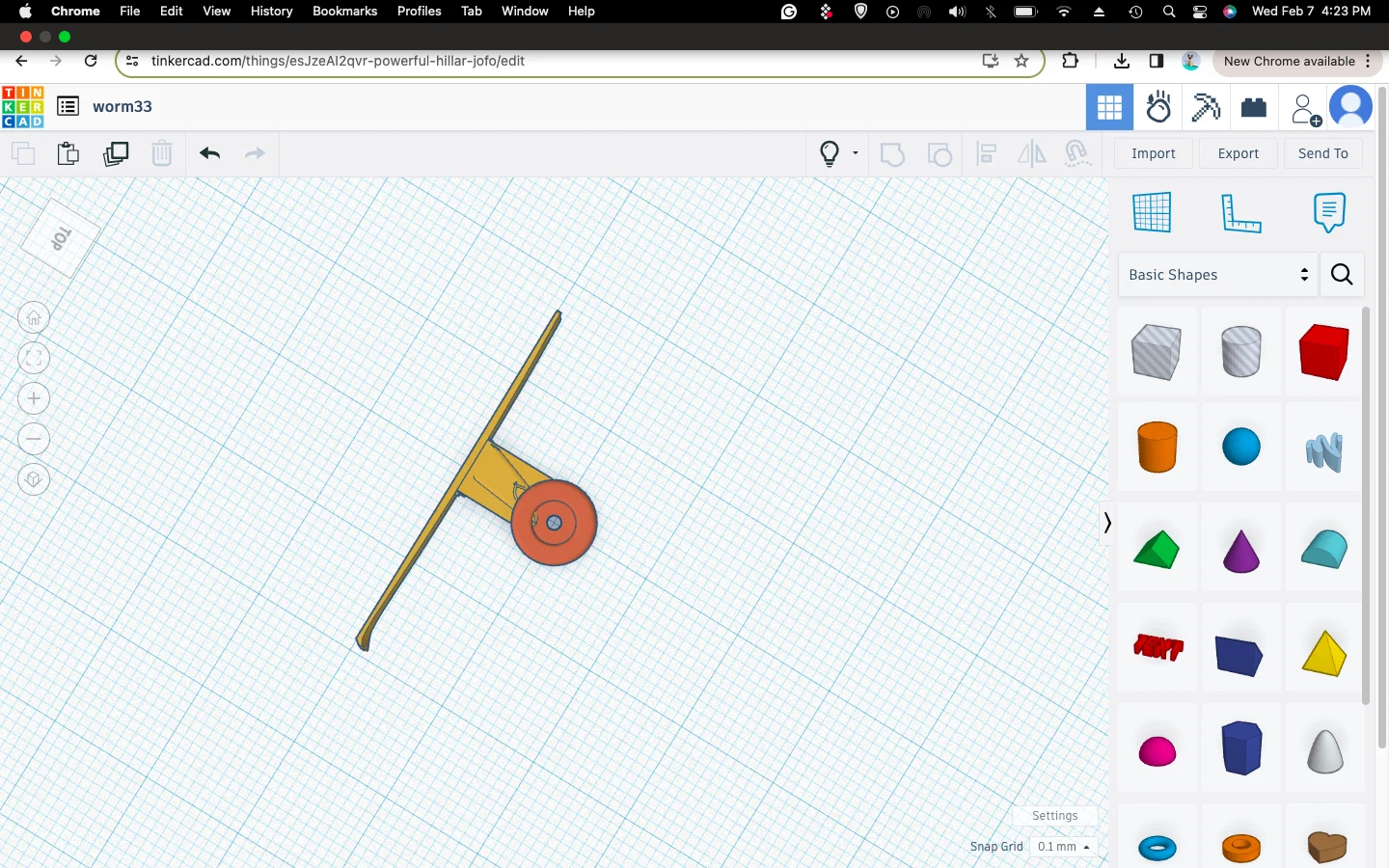This screenshot has width=1389, height=868.
Task: Open the Bookmarks menu in menu bar
Action: coord(344,11)
